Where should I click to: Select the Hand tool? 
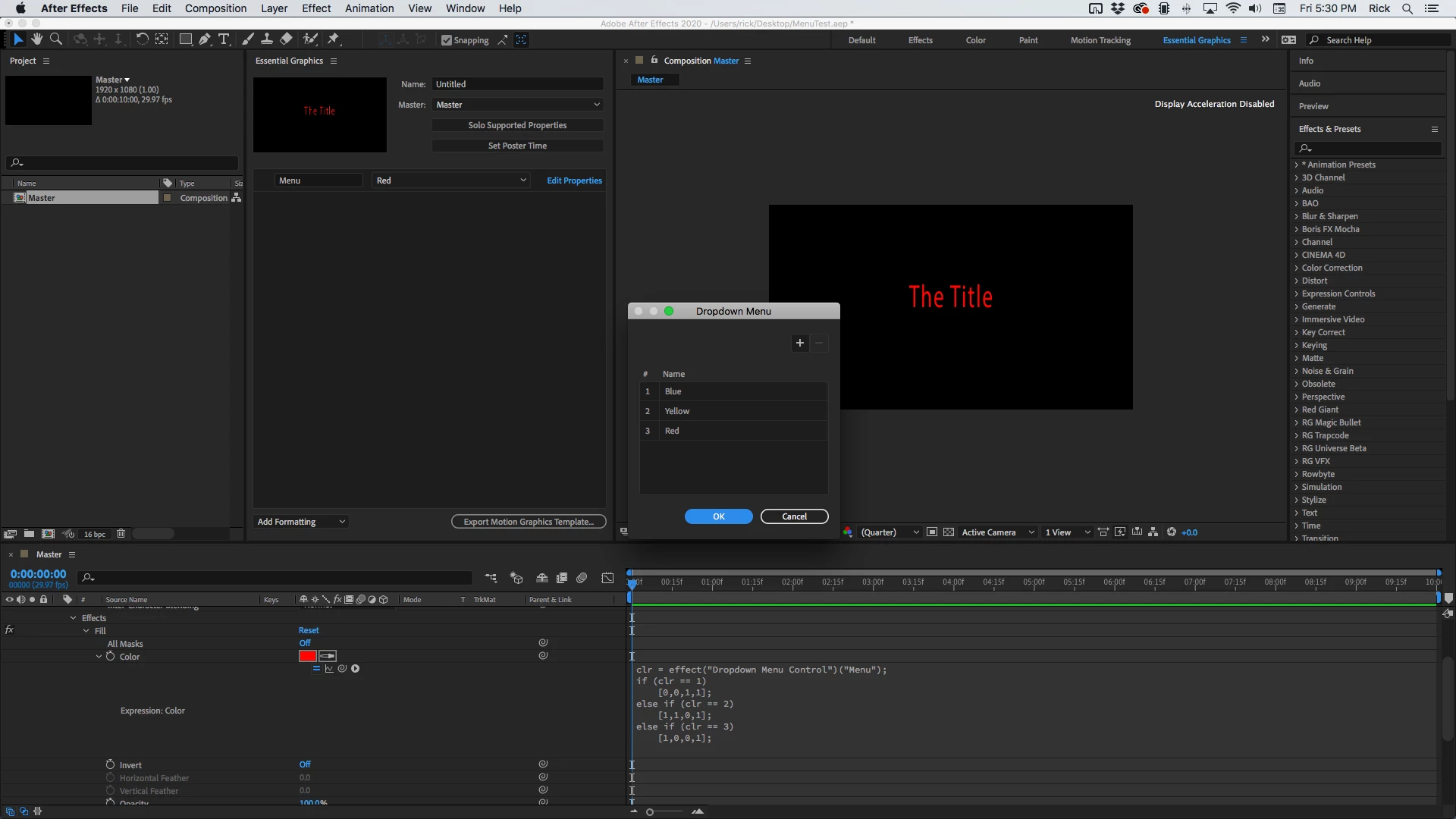[36, 39]
